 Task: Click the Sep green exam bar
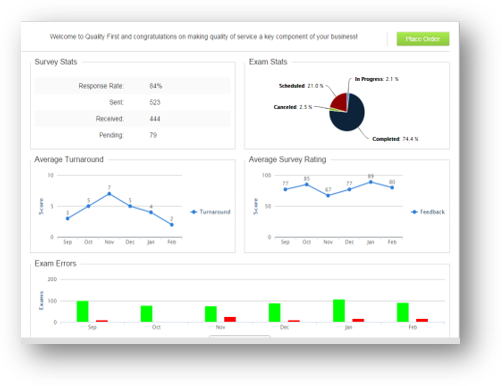click(x=83, y=311)
